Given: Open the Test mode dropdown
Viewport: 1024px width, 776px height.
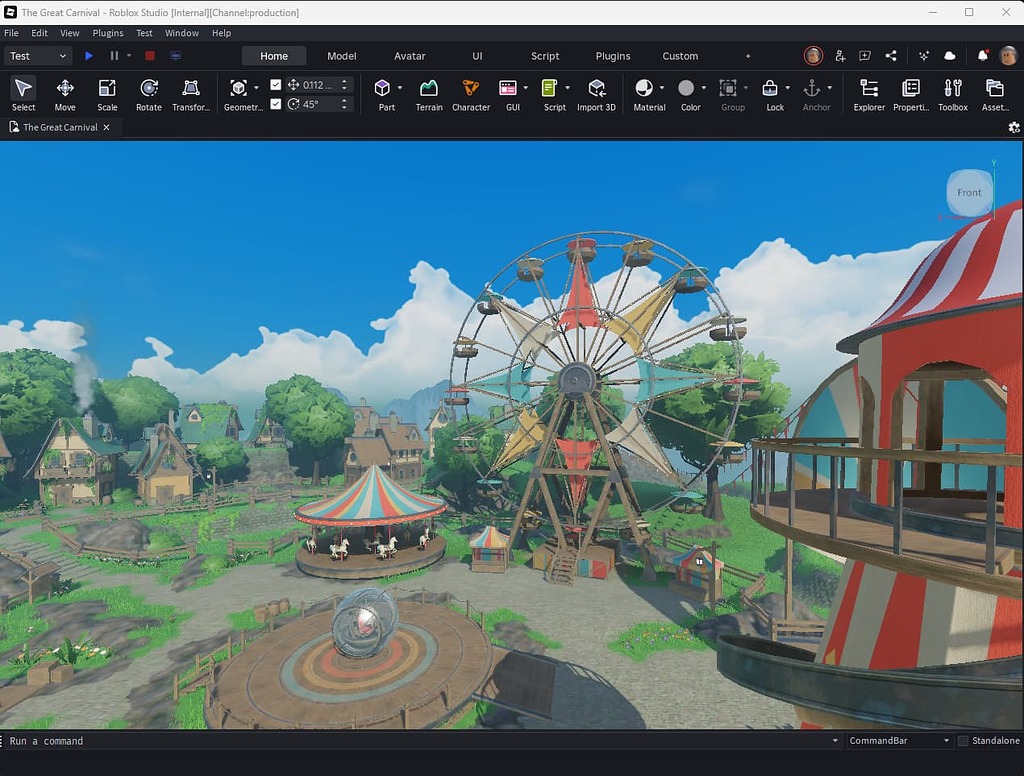Looking at the screenshot, I should (37, 56).
